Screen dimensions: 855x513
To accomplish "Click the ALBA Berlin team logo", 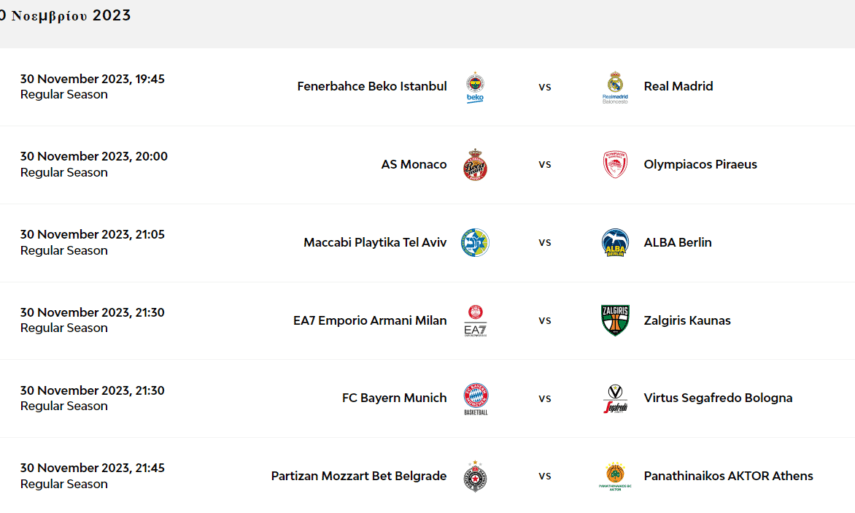I will (x=615, y=243).
